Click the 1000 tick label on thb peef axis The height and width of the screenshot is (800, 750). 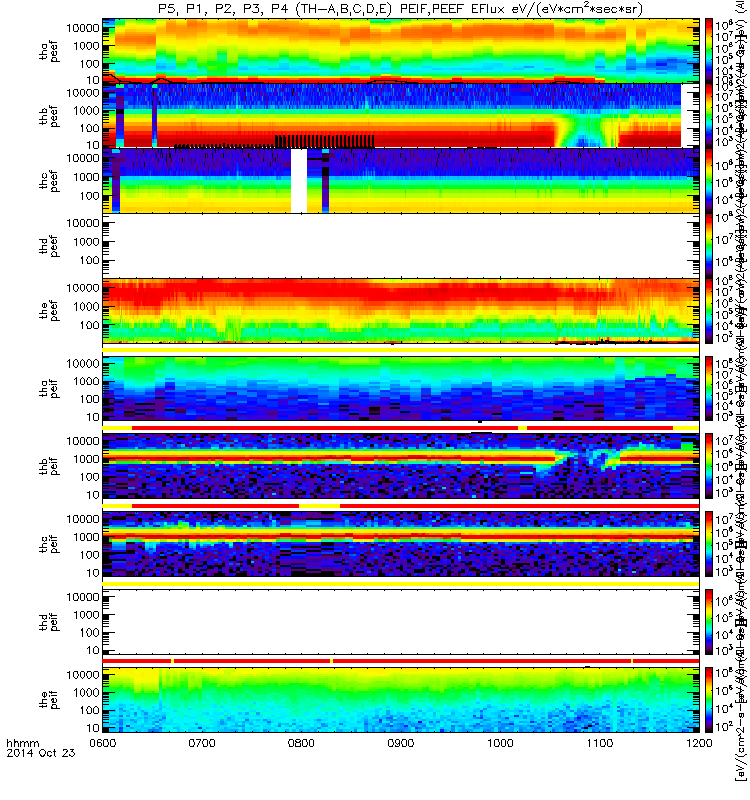pyautogui.click(x=86, y=111)
